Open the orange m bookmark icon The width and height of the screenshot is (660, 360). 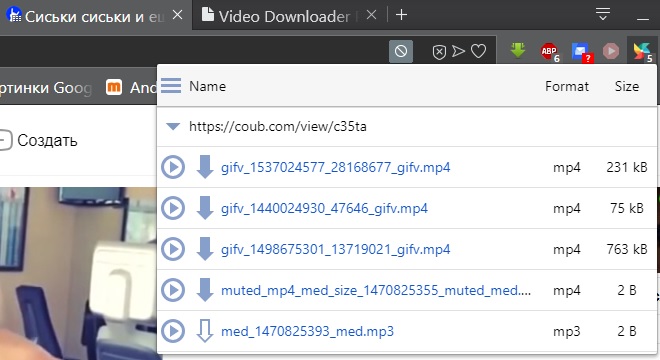tap(114, 88)
